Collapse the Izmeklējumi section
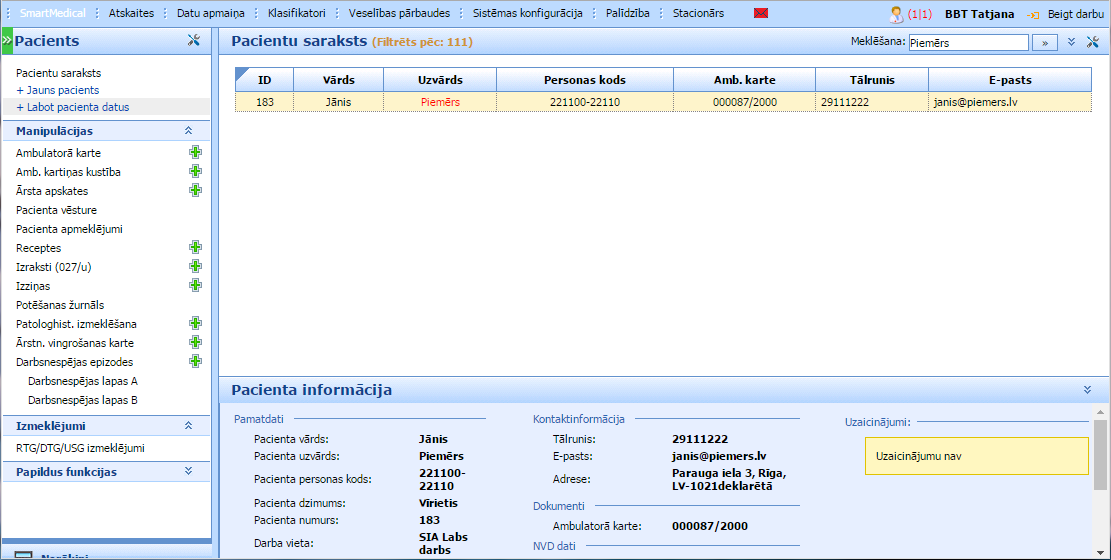 [x=188, y=426]
